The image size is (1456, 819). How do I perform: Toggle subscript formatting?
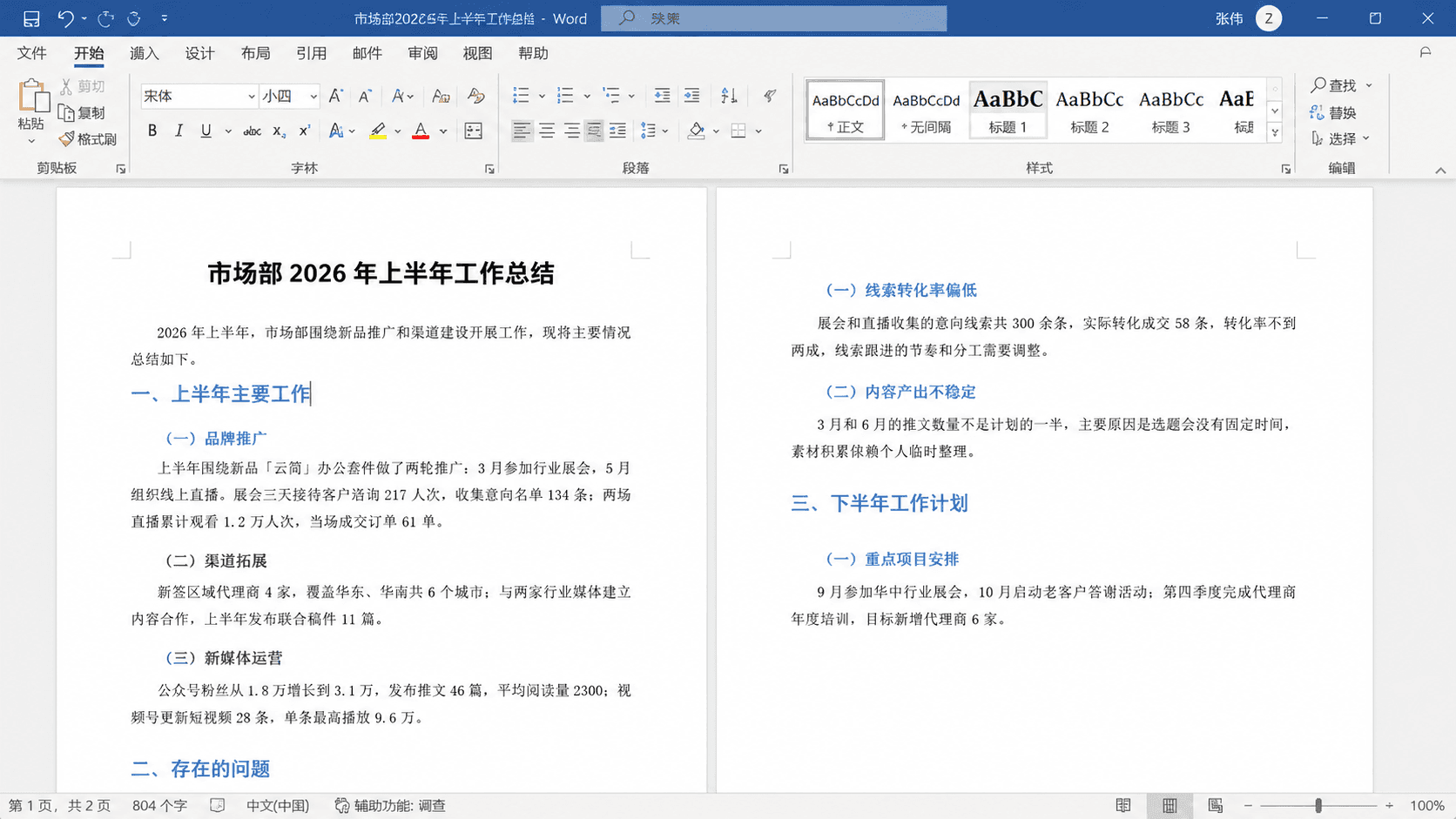(x=279, y=131)
